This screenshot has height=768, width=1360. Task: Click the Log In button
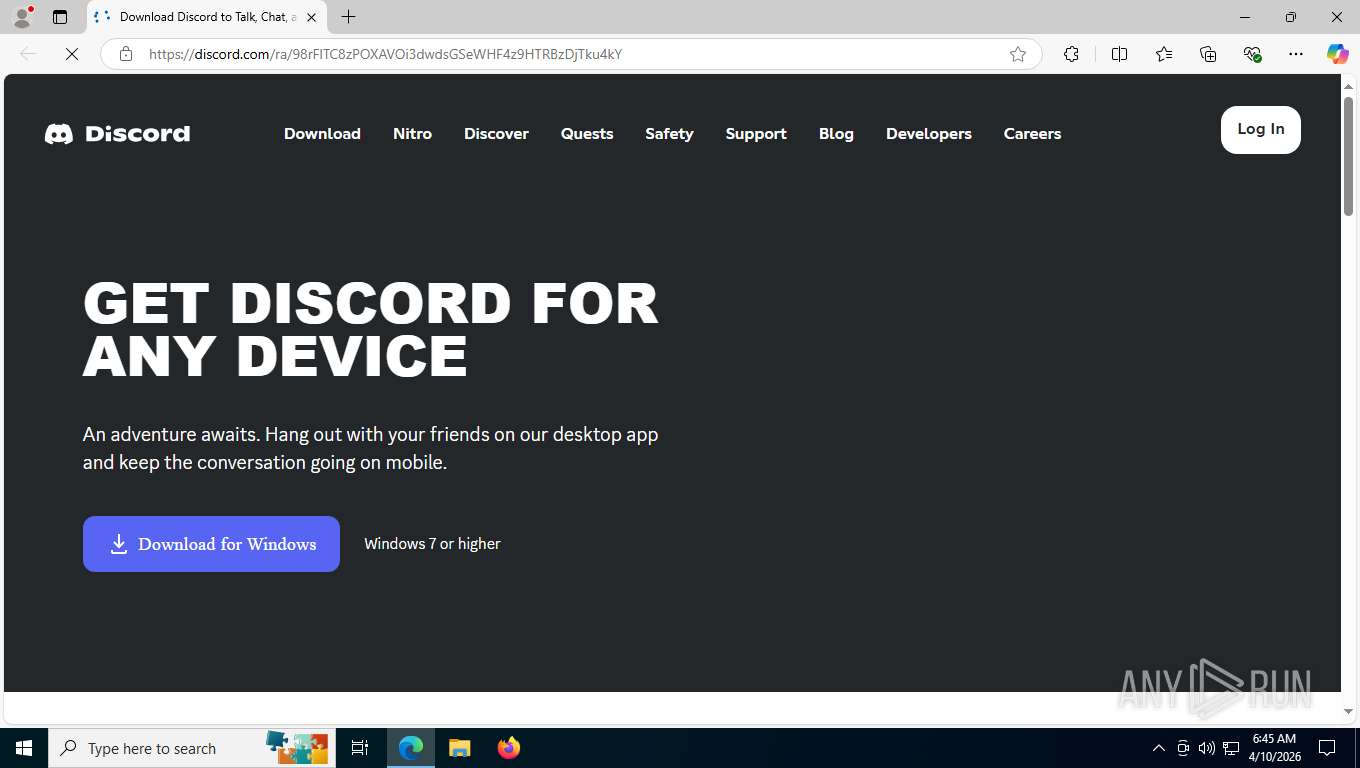1261,130
